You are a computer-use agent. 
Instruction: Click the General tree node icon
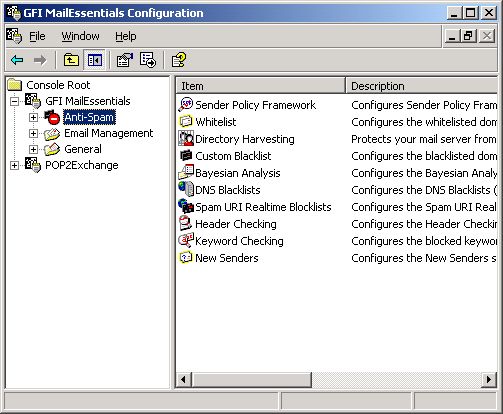pos(52,149)
